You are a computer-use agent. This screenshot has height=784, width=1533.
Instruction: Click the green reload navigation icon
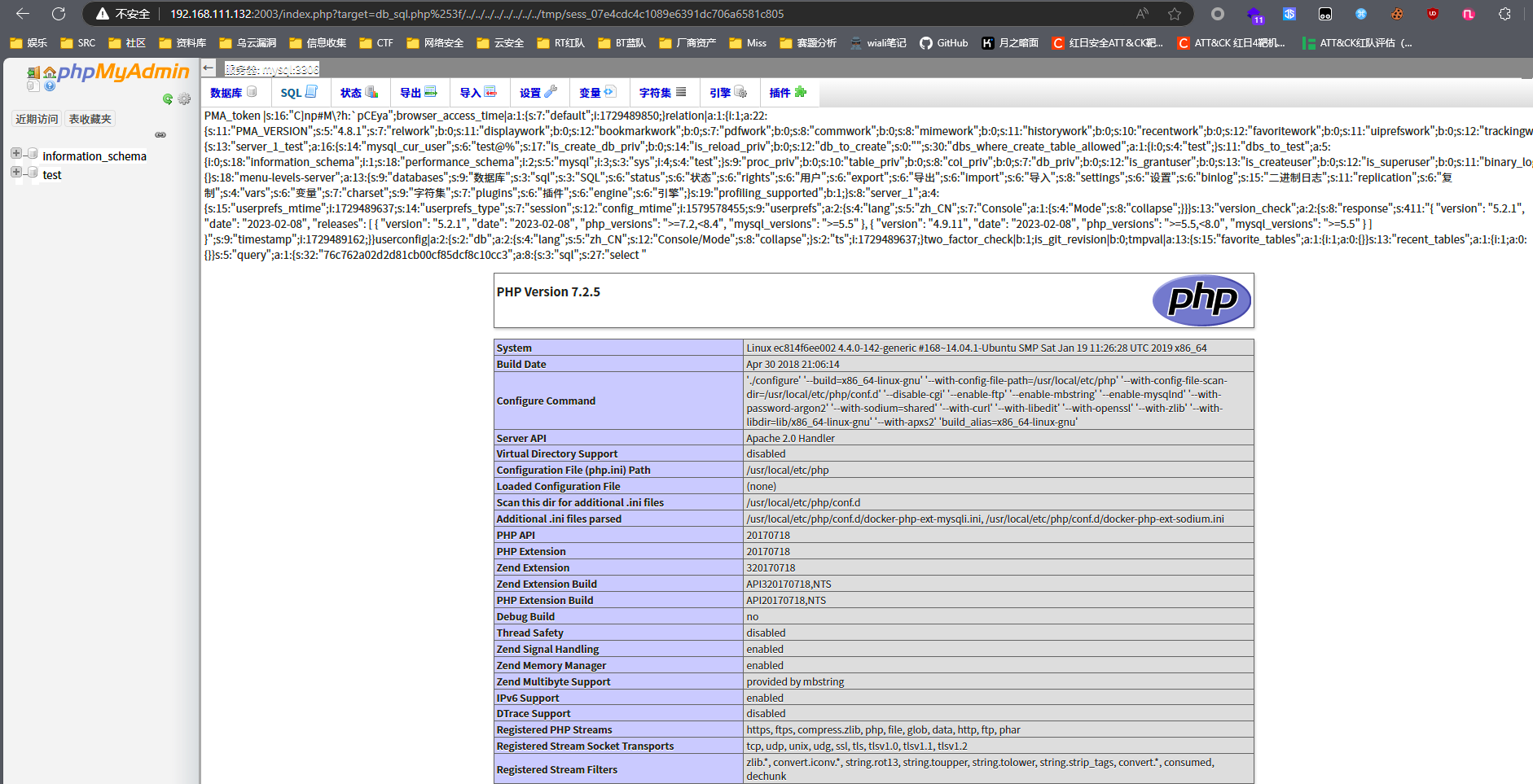168,99
